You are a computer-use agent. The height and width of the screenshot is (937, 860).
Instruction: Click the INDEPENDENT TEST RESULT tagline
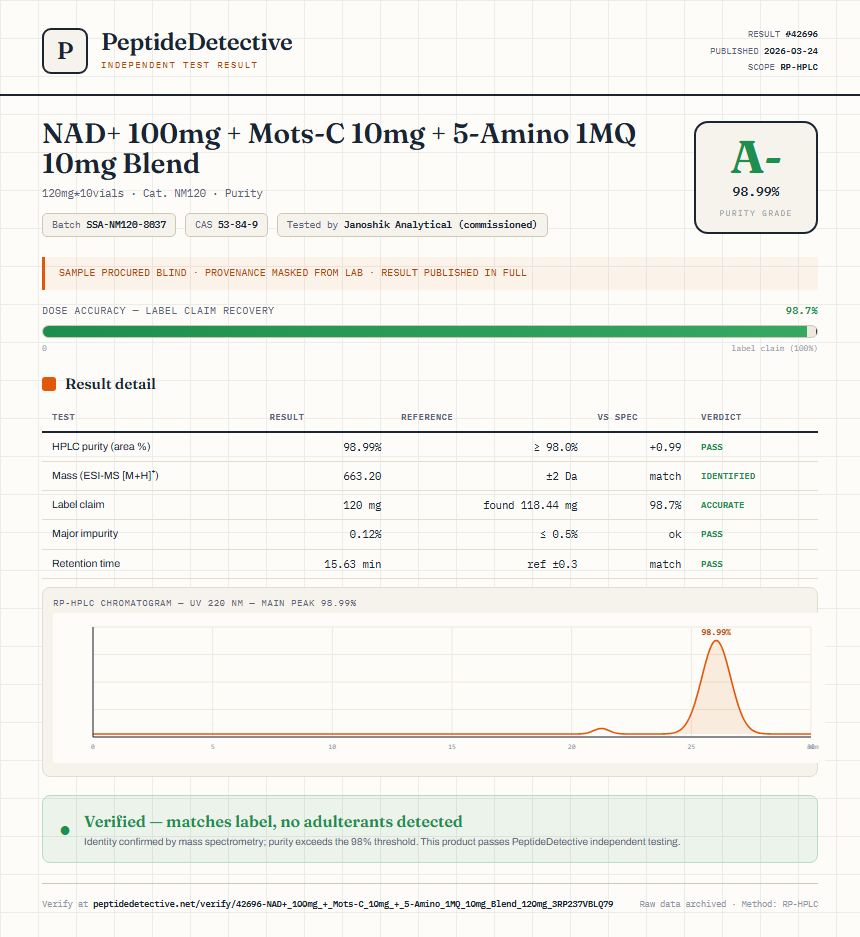point(179,65)
